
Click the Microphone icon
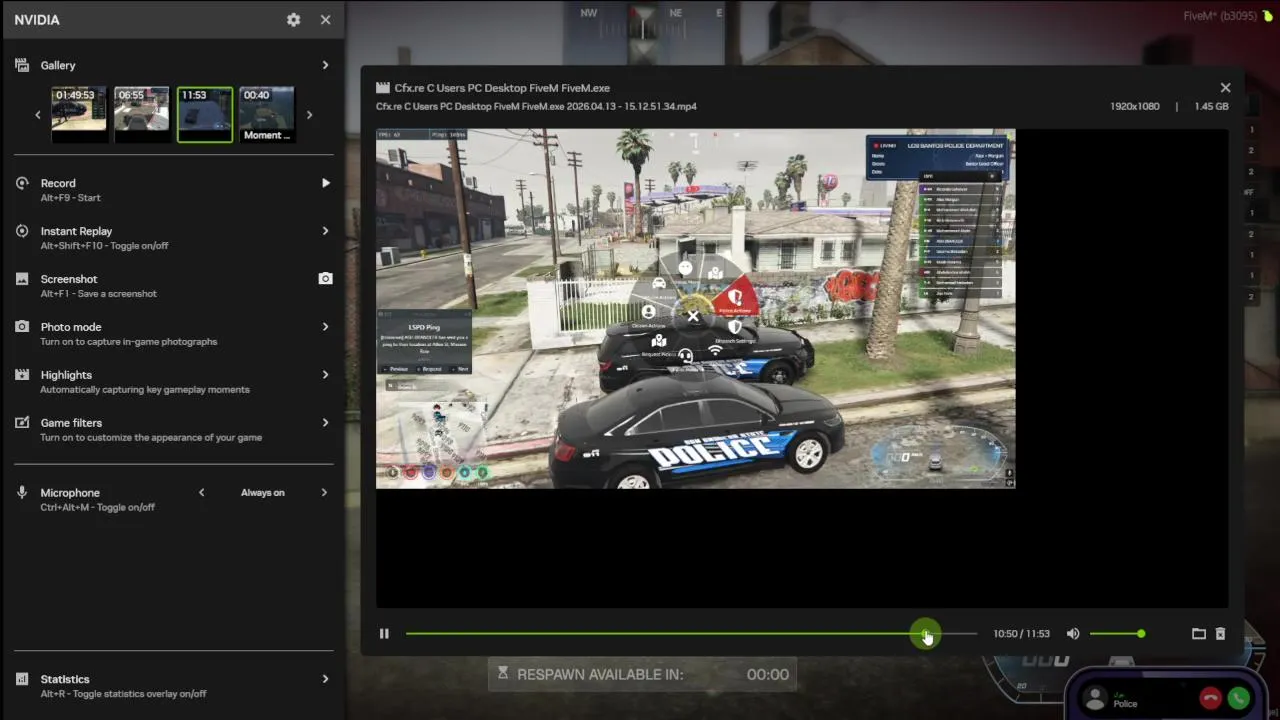click(x=22, y=493)
